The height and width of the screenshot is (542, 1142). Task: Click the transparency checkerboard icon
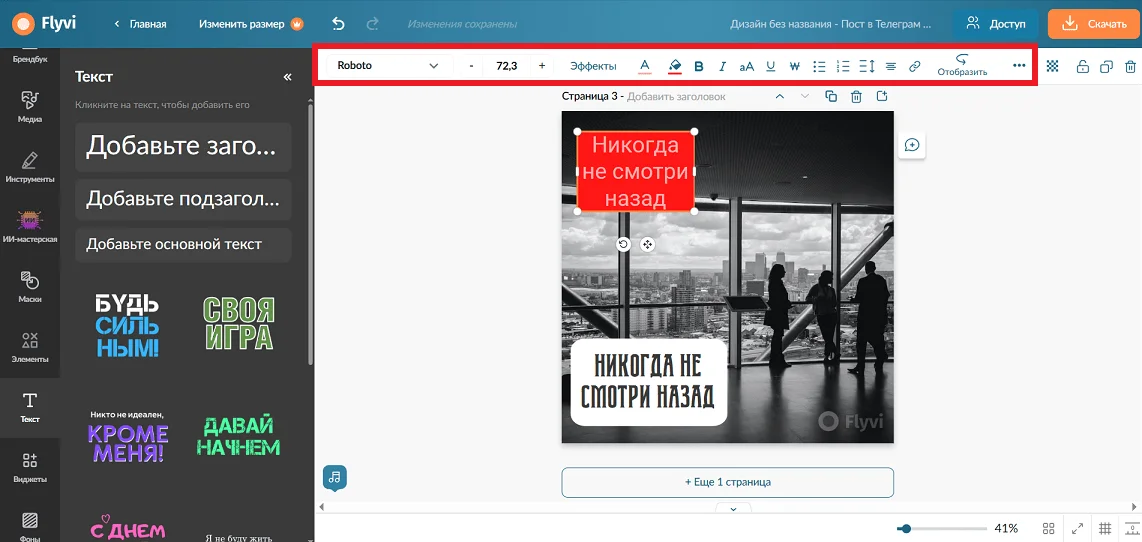tap(1052, 66)
